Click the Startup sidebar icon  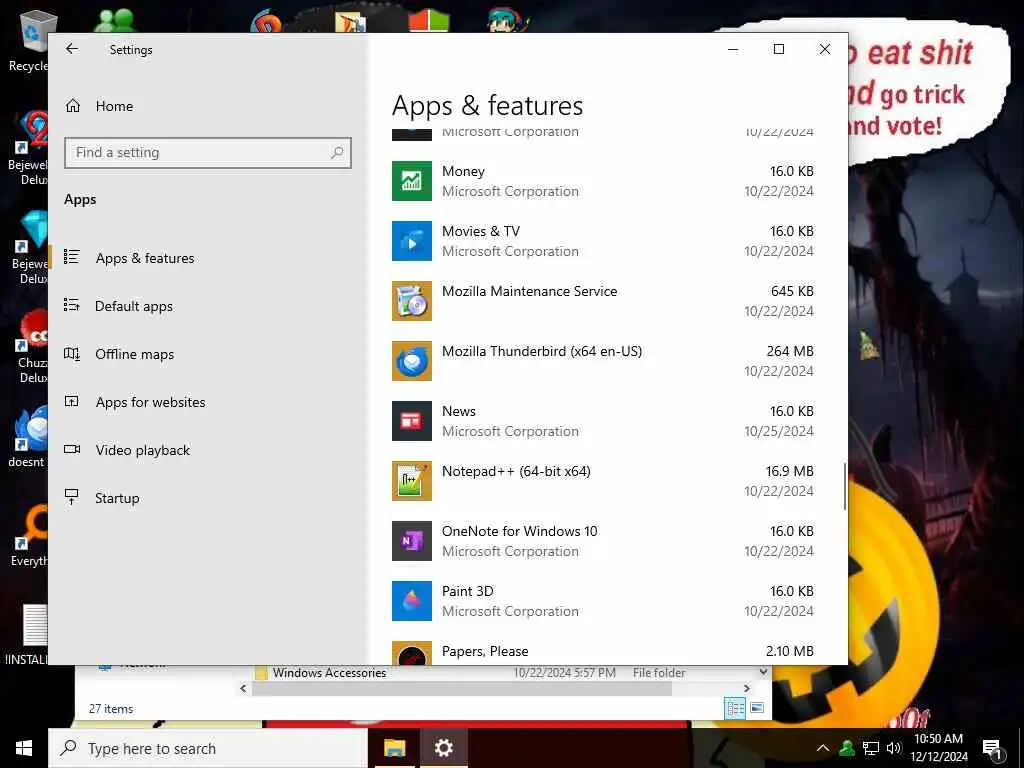coord(72,497)
